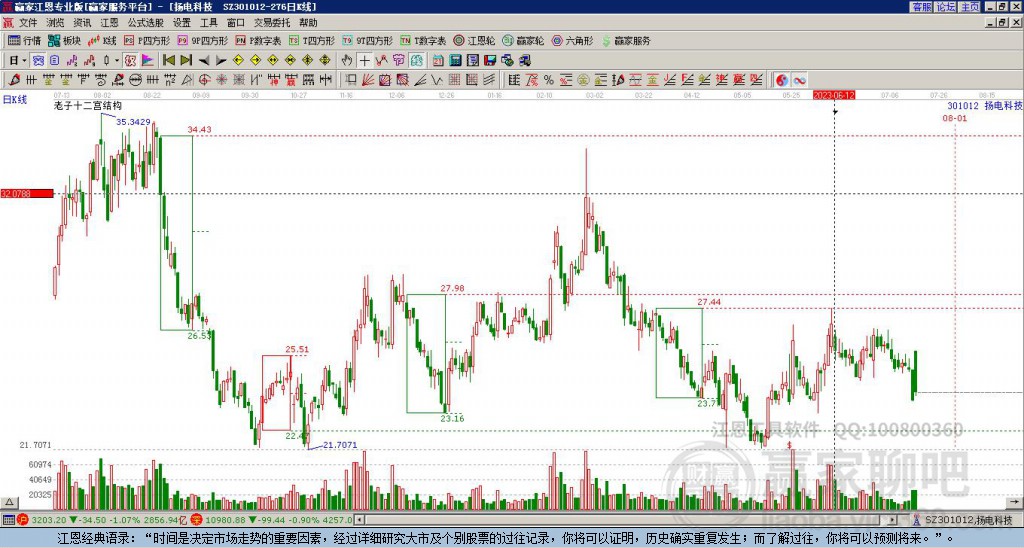Open the calculator icon
Screen dimensions: 1024x548
click(455, 60)
